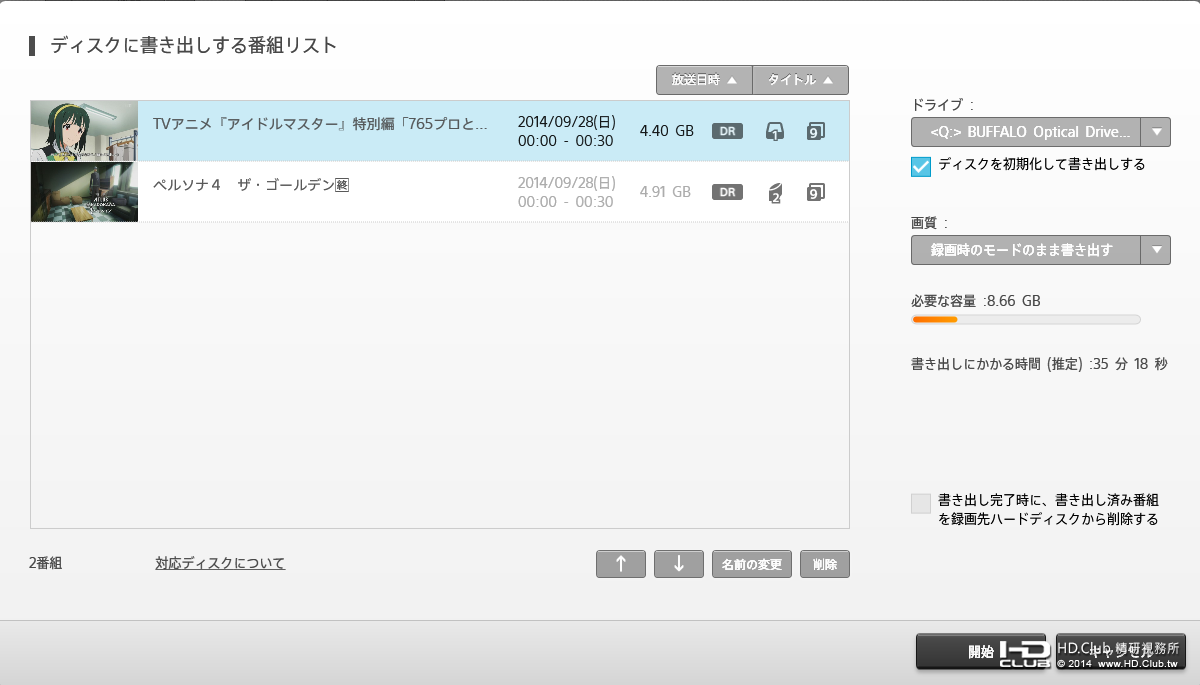Click DR badge on the ペルソナ4 row
Screen dimensions: 1200x685
(727, 192)
